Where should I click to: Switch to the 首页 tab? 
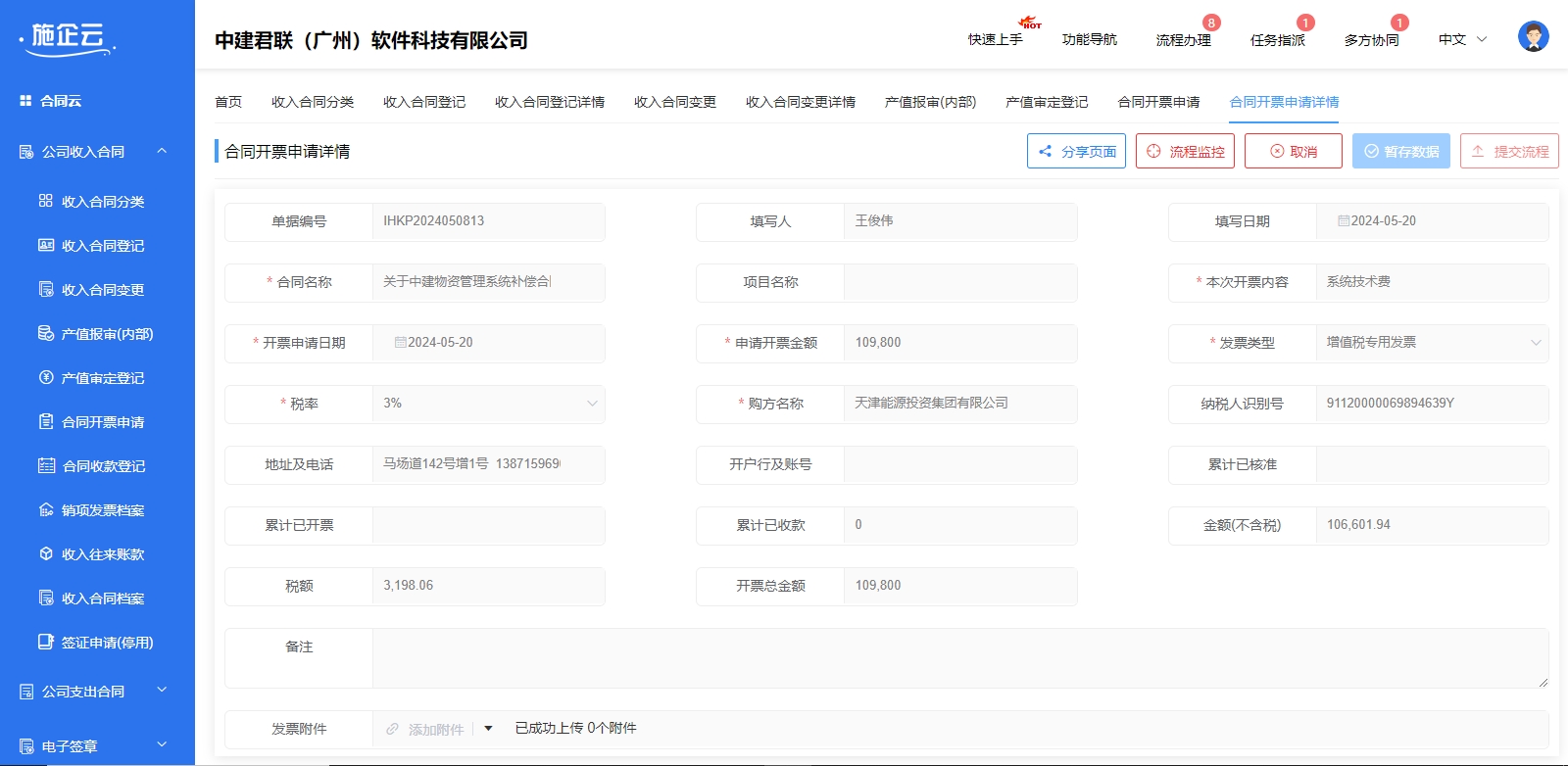[228, 102]
